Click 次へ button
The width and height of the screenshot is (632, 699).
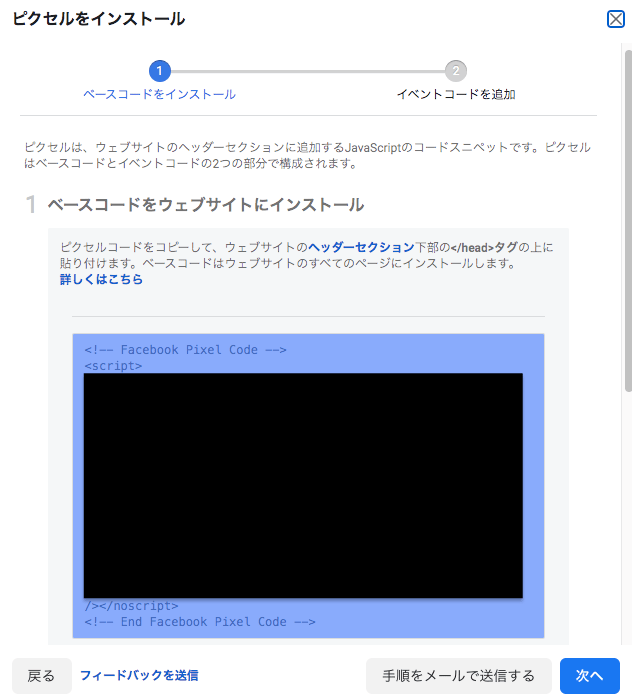[590, 676]
